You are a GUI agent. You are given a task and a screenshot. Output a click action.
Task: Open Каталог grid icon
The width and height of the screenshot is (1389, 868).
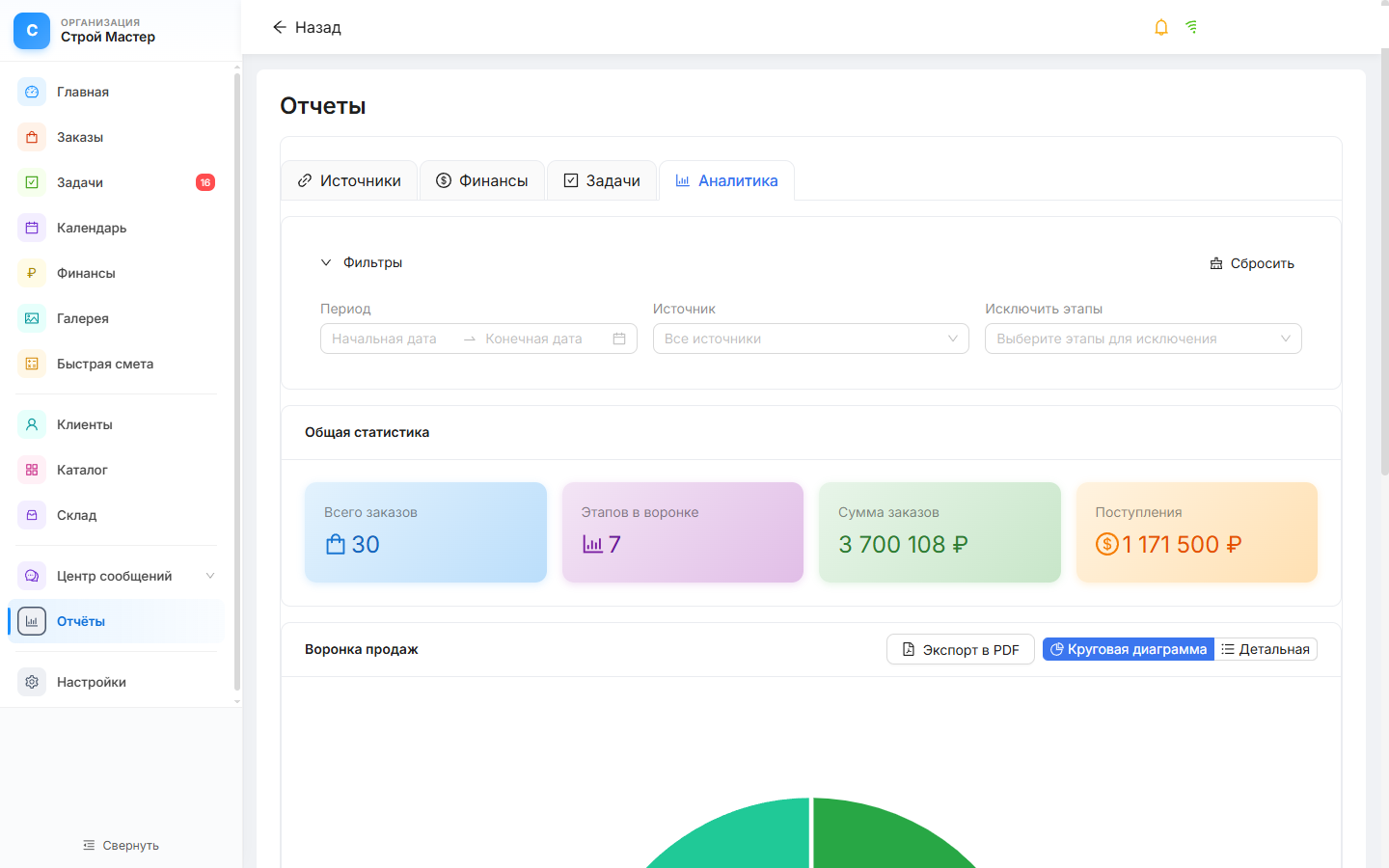click(x=32, y=470)
